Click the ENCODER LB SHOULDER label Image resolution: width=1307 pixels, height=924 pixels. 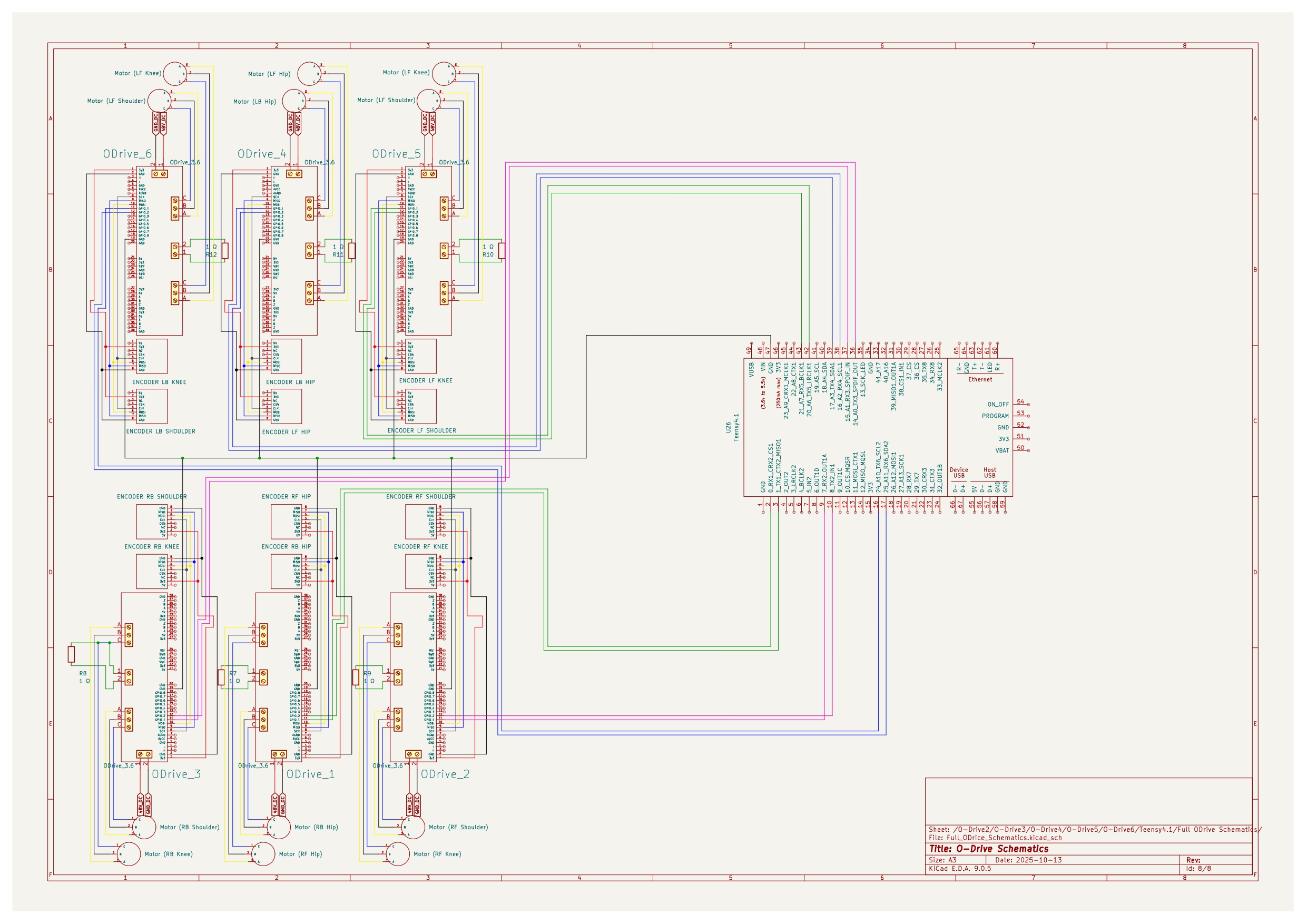click(161, 431)
